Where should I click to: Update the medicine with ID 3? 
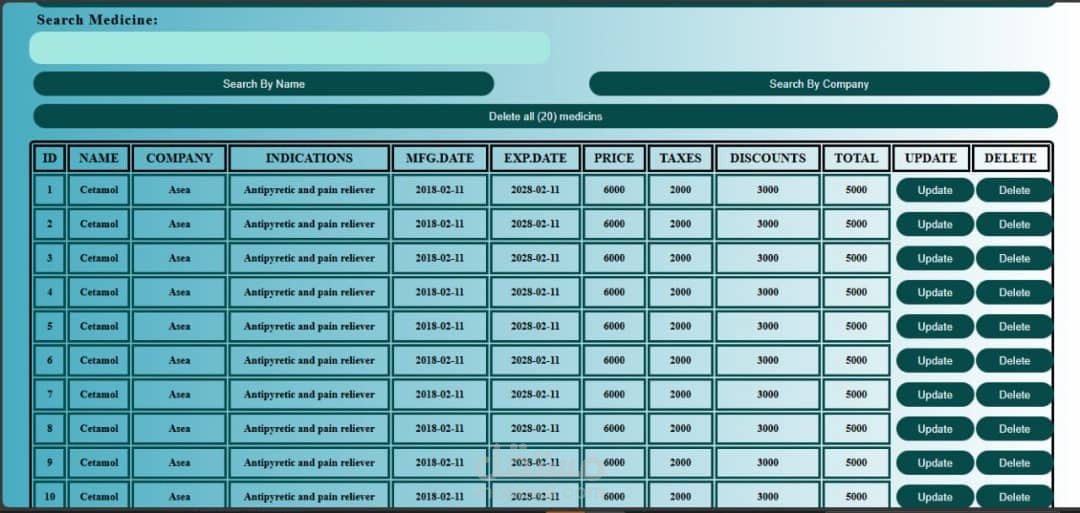(935, 258)
